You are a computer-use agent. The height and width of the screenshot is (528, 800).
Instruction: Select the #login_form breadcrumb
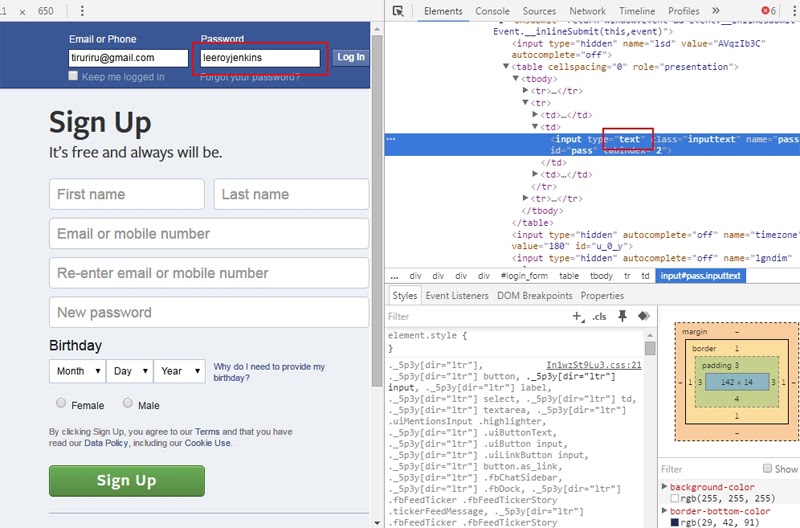click(524, 276)
